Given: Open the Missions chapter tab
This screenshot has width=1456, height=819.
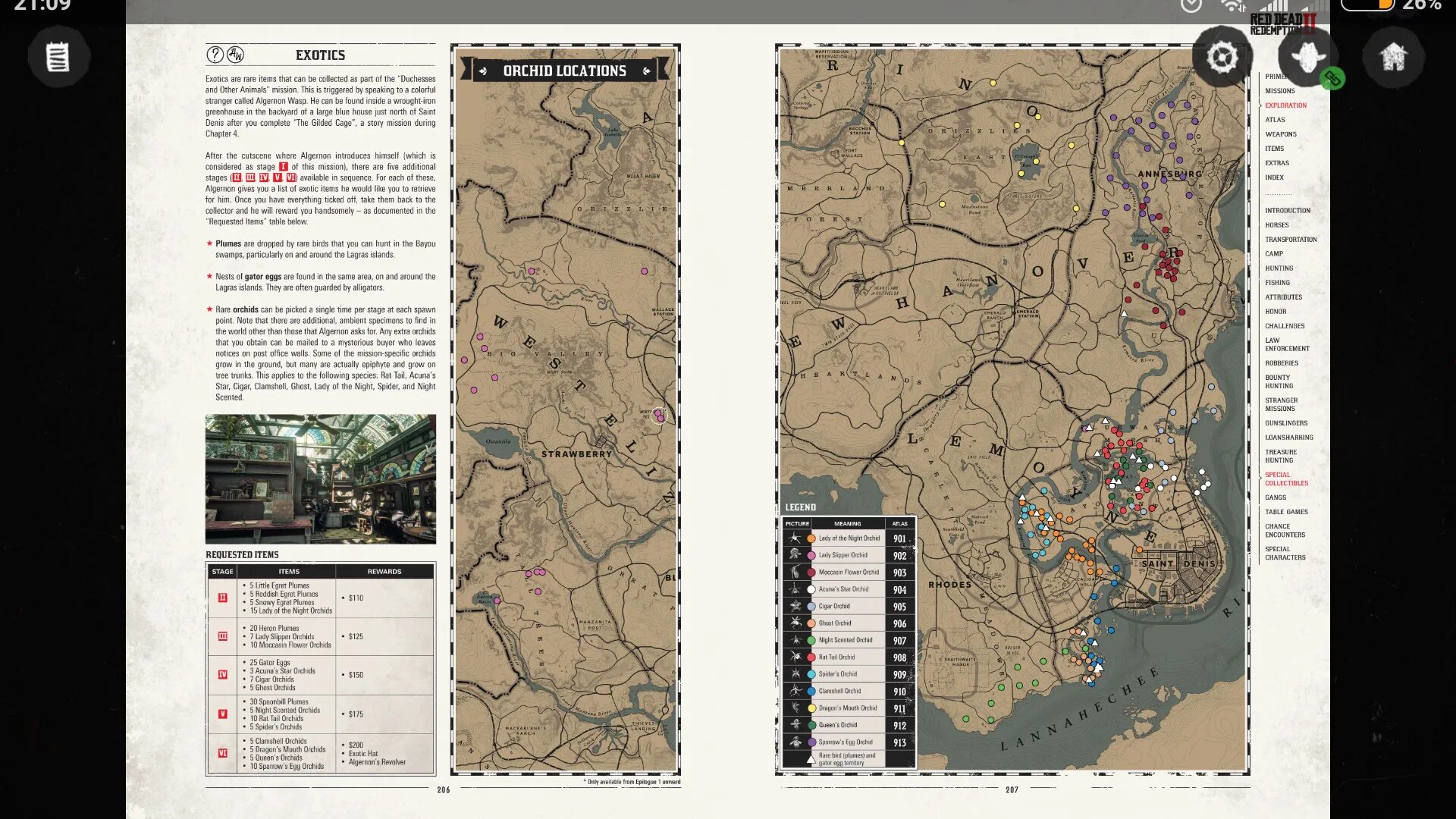Looking at the screenshot, I should pos(1279,91).
